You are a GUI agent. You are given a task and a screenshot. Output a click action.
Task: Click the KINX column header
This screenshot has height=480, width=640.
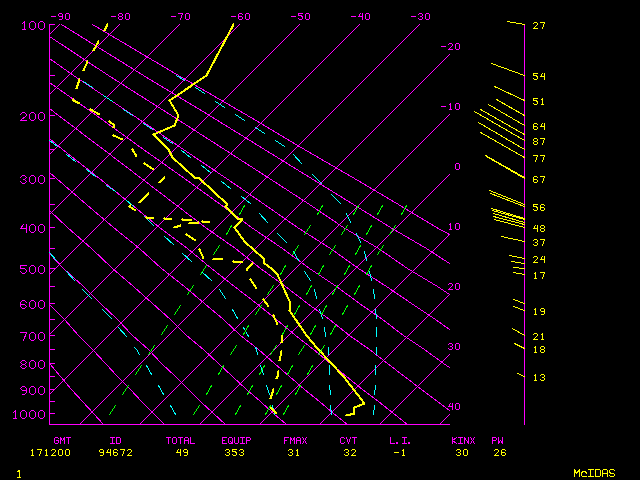[x=462, y=440]
